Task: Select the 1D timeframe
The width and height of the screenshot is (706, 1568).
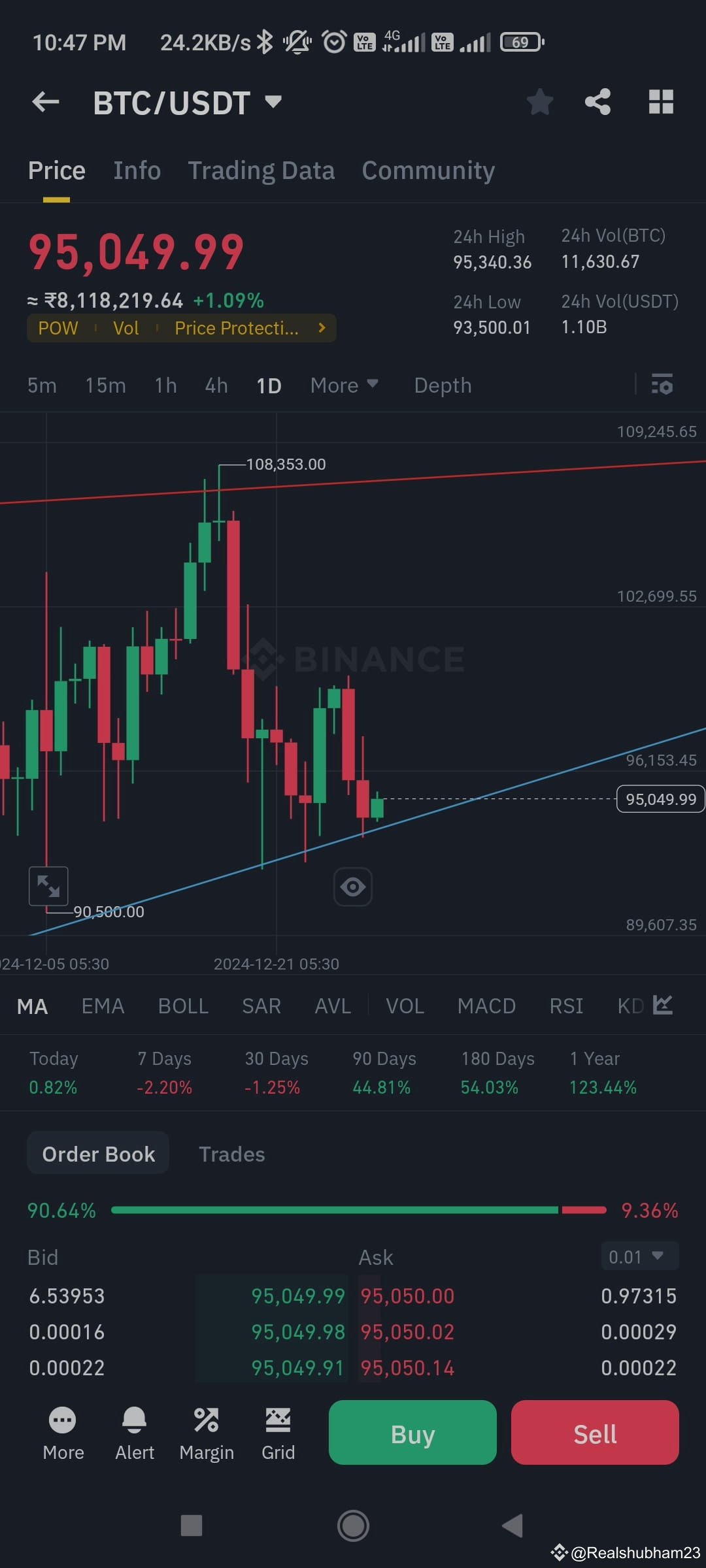Action: point(269,385)
